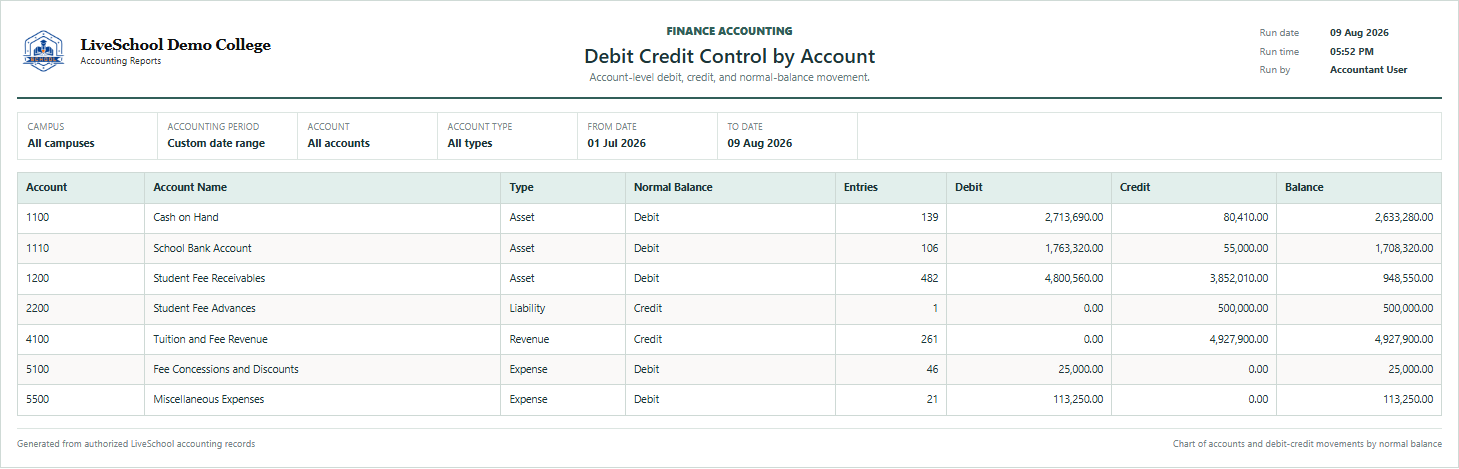
Task: Click the Tuition and Fee Revenue name
Action: pos(210,339)
